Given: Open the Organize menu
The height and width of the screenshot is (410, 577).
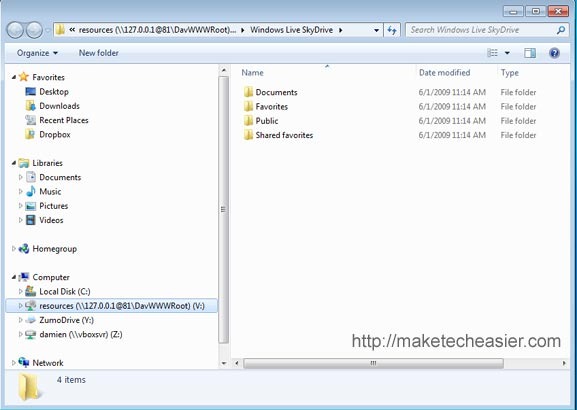Looking at the screenshot, I should tap(37, 53).
